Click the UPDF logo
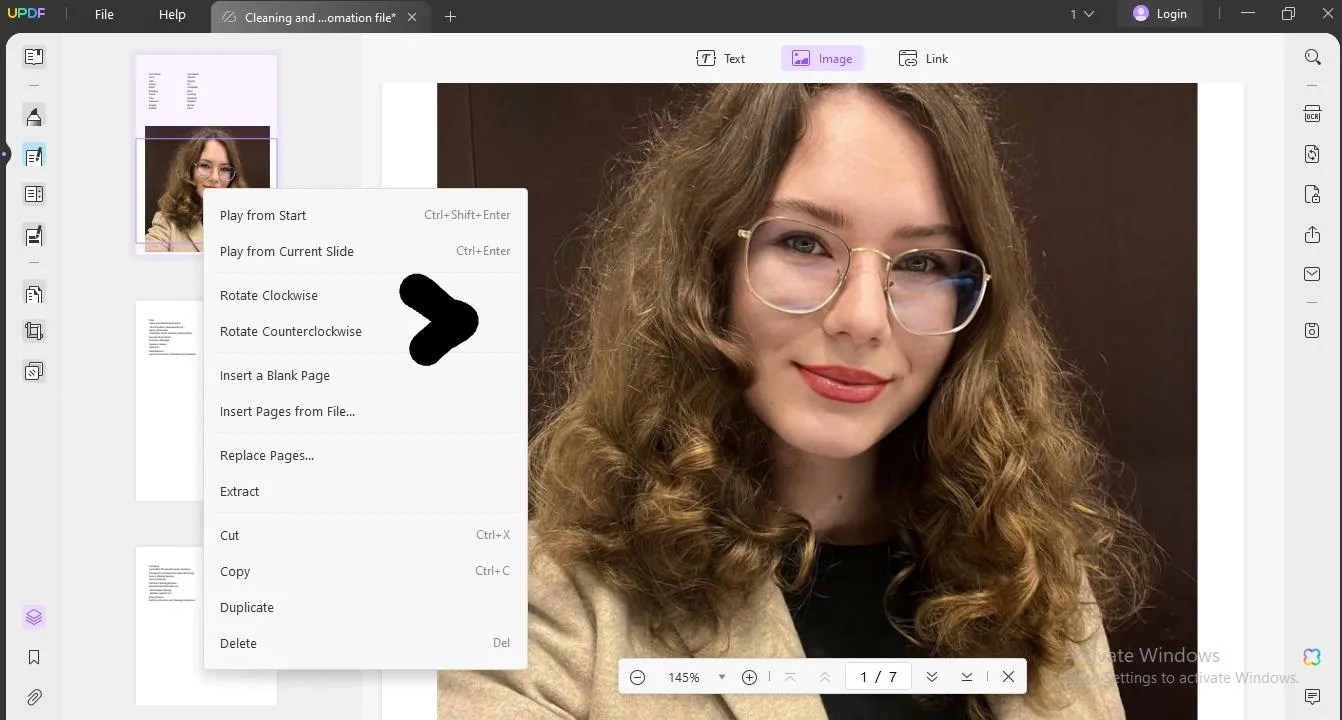Viewport: 1342px width, 720px height. [x=24, y=15]
